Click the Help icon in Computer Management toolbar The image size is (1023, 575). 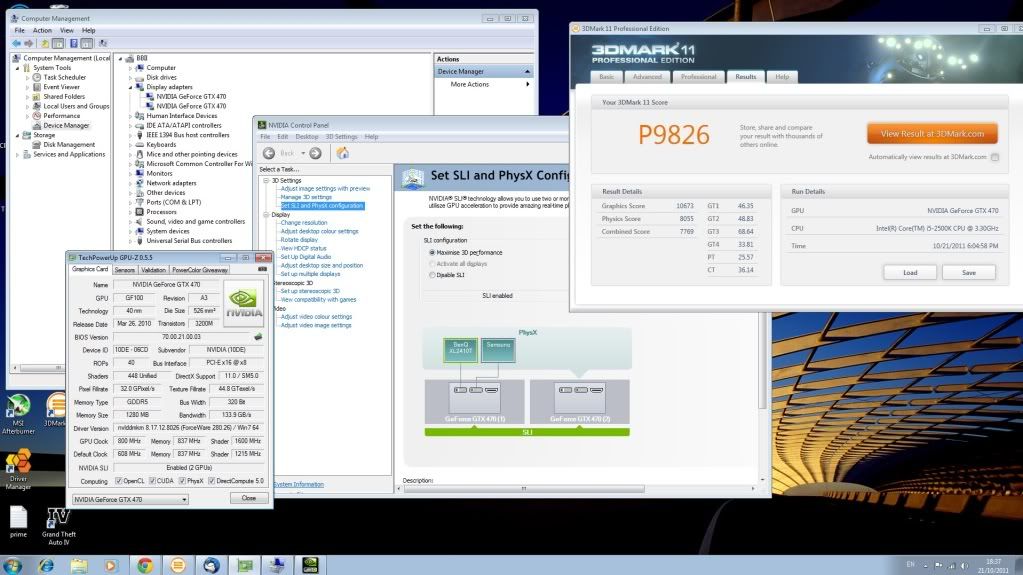pos(74,43)
